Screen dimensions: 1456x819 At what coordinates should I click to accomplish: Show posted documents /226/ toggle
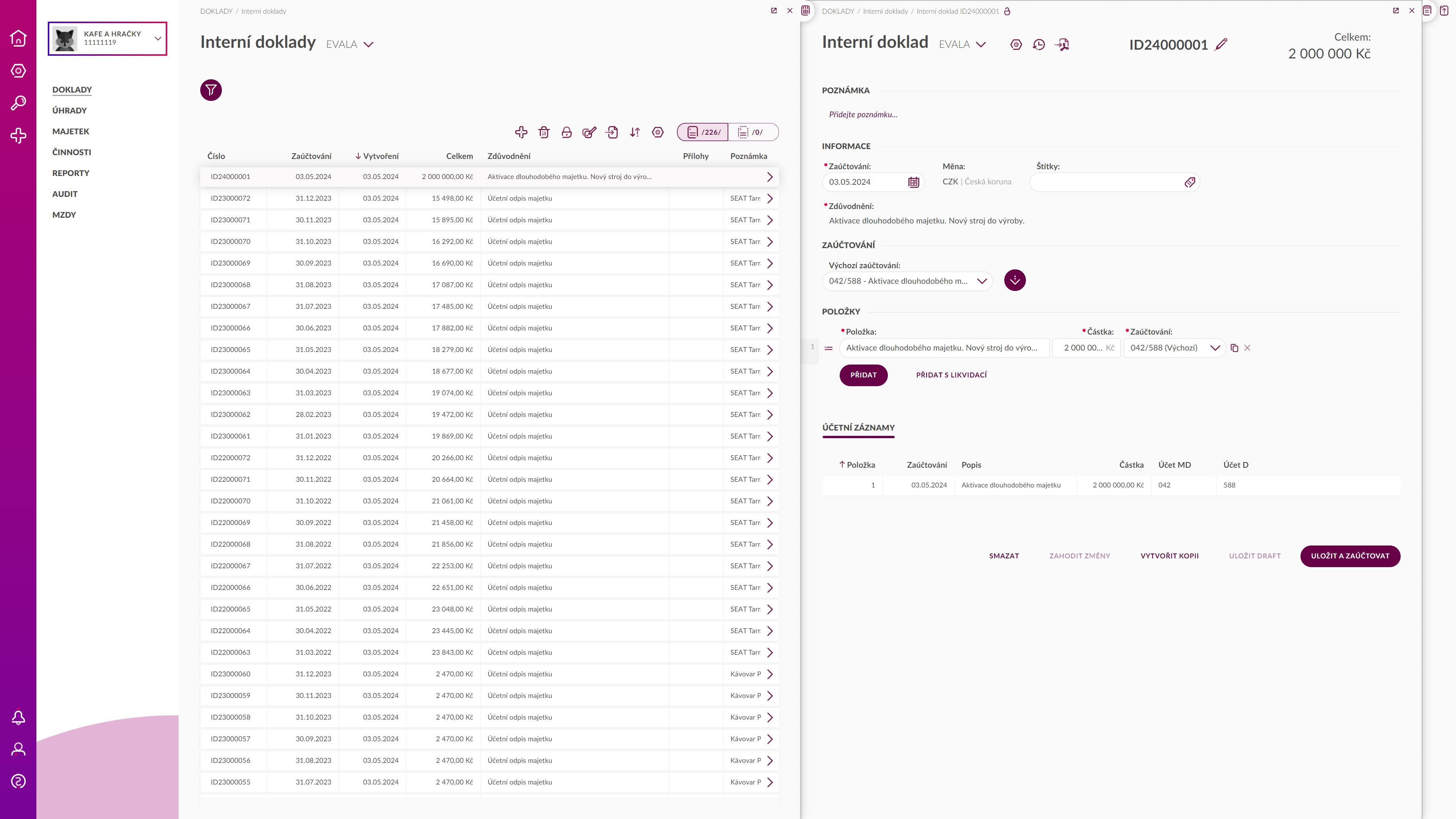point(702,132)
